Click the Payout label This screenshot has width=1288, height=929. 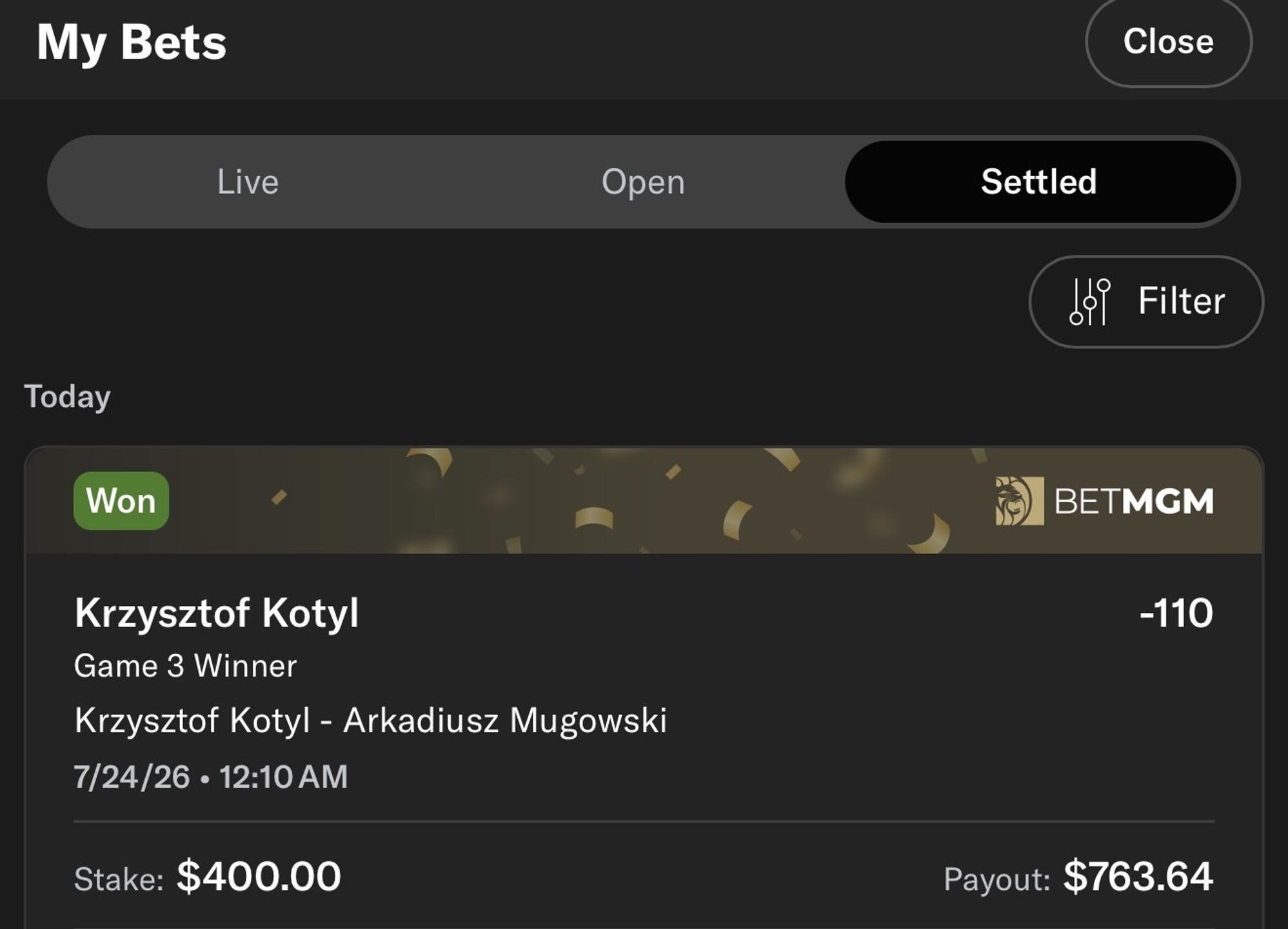997,879
